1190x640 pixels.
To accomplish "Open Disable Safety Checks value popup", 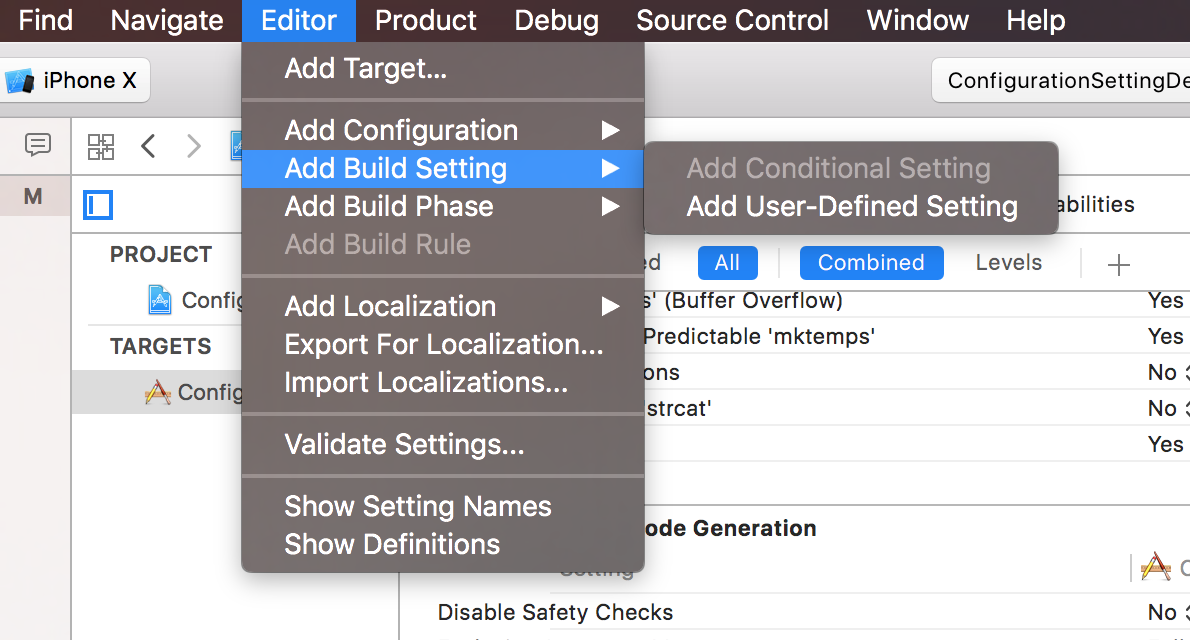I will [1167, 613].
